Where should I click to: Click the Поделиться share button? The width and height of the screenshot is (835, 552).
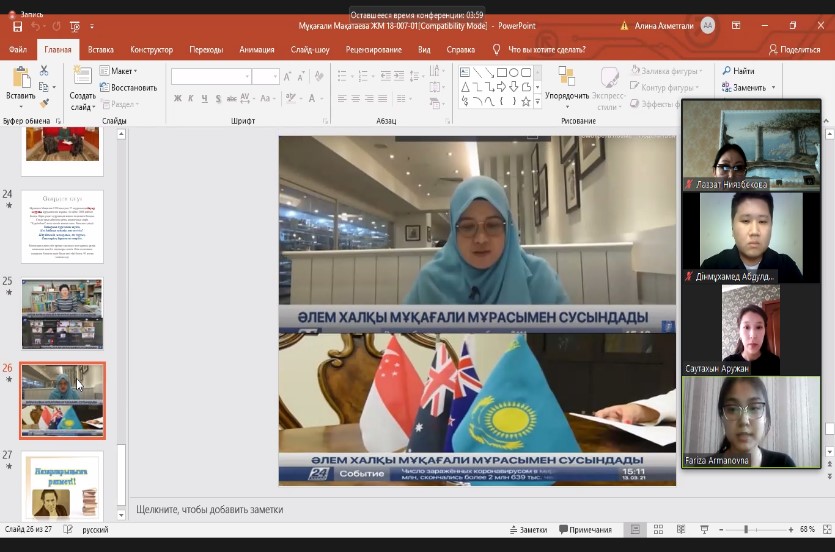point(794,49)
